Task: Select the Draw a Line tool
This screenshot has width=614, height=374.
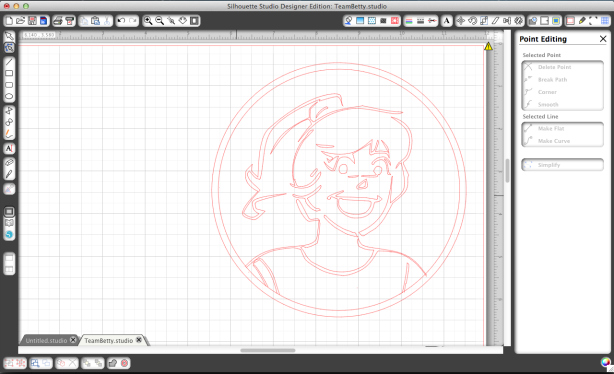Action: pos(9,62)
